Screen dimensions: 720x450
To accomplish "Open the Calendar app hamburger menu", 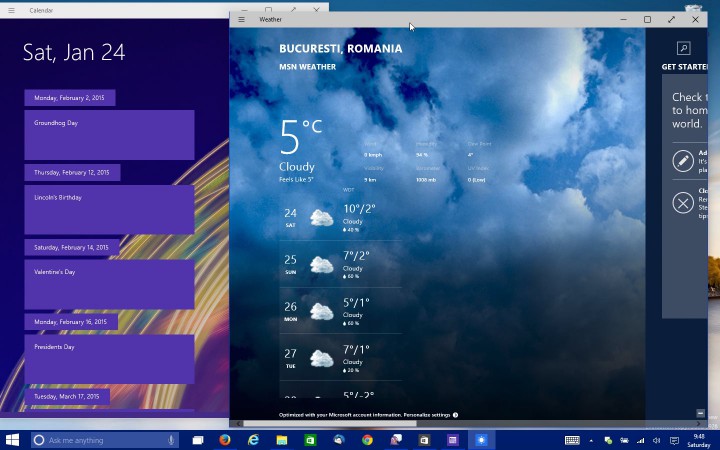I will [11, 10].
